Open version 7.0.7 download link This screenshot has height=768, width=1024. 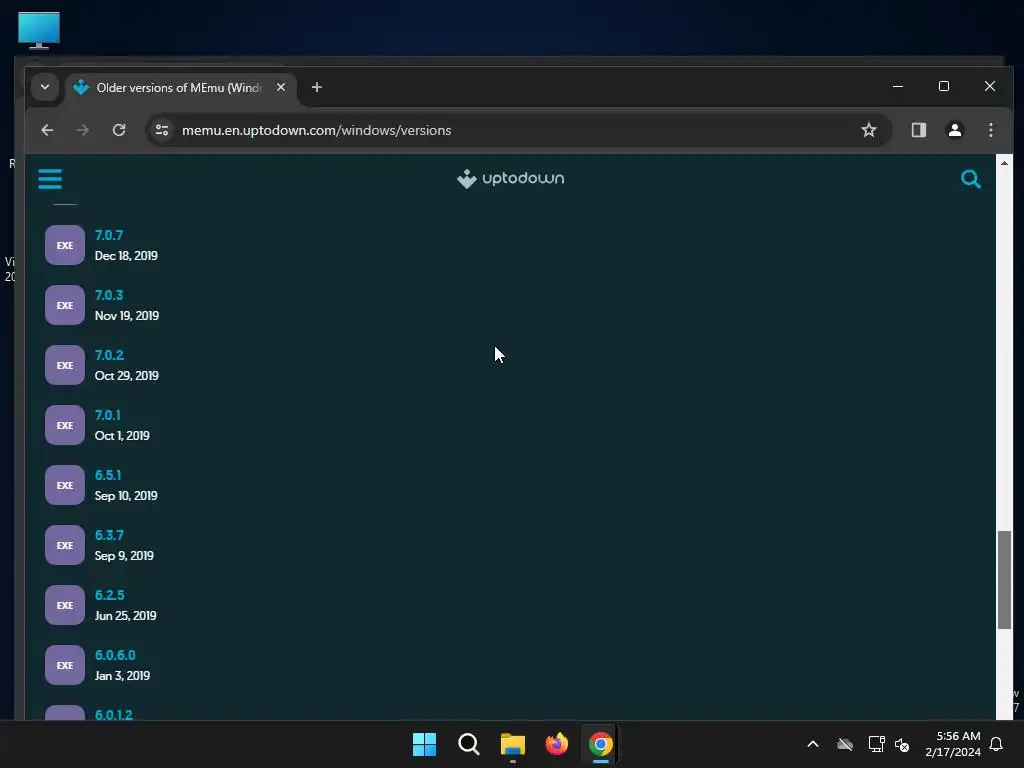(109, 235)
